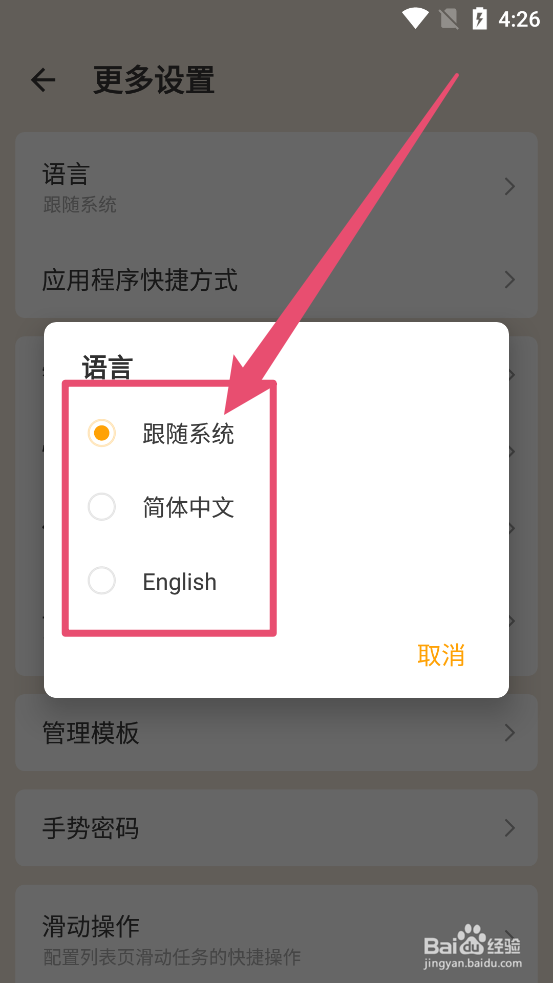Tap the 应用程序快捷方式 entry

276,280
